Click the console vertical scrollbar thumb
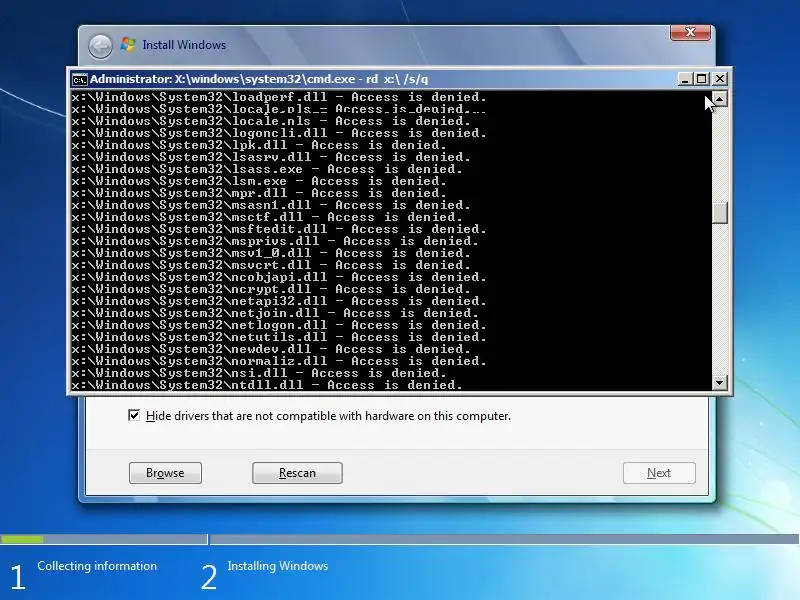 (719, 213)
